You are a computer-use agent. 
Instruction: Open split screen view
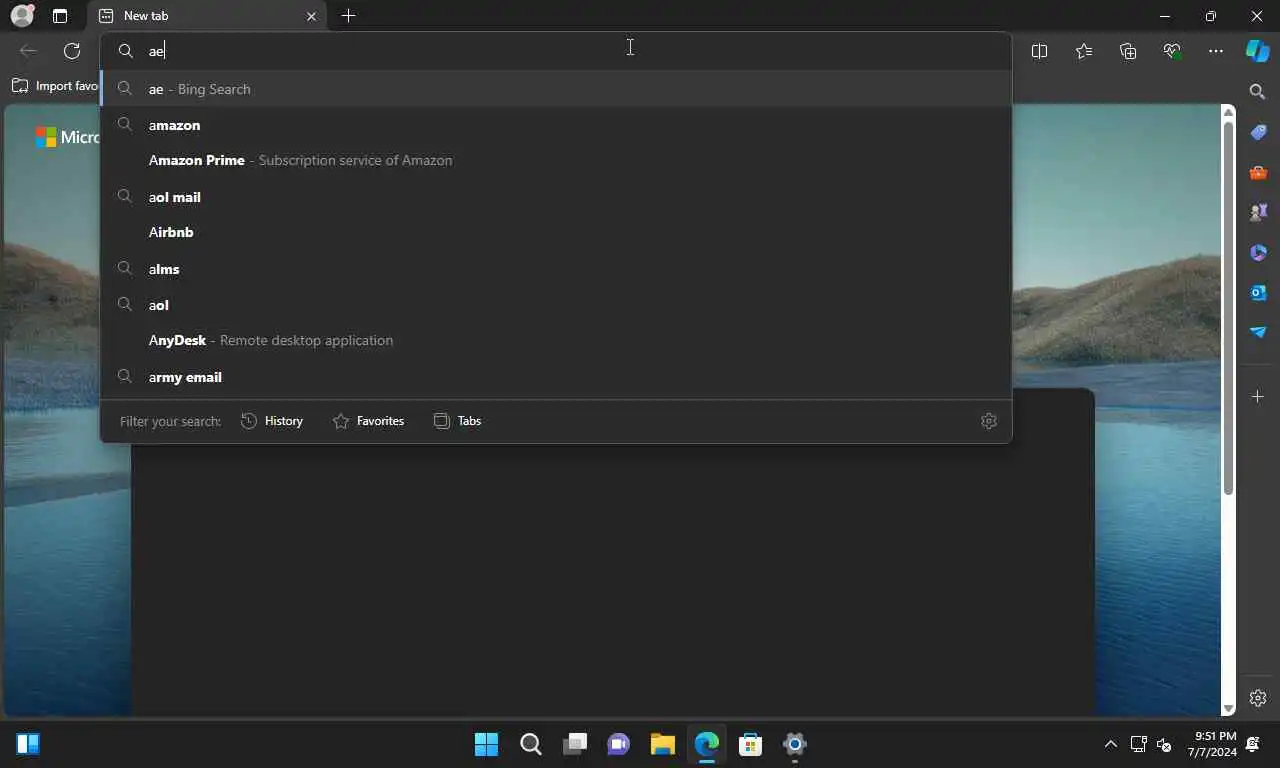tap(1039, 51)
